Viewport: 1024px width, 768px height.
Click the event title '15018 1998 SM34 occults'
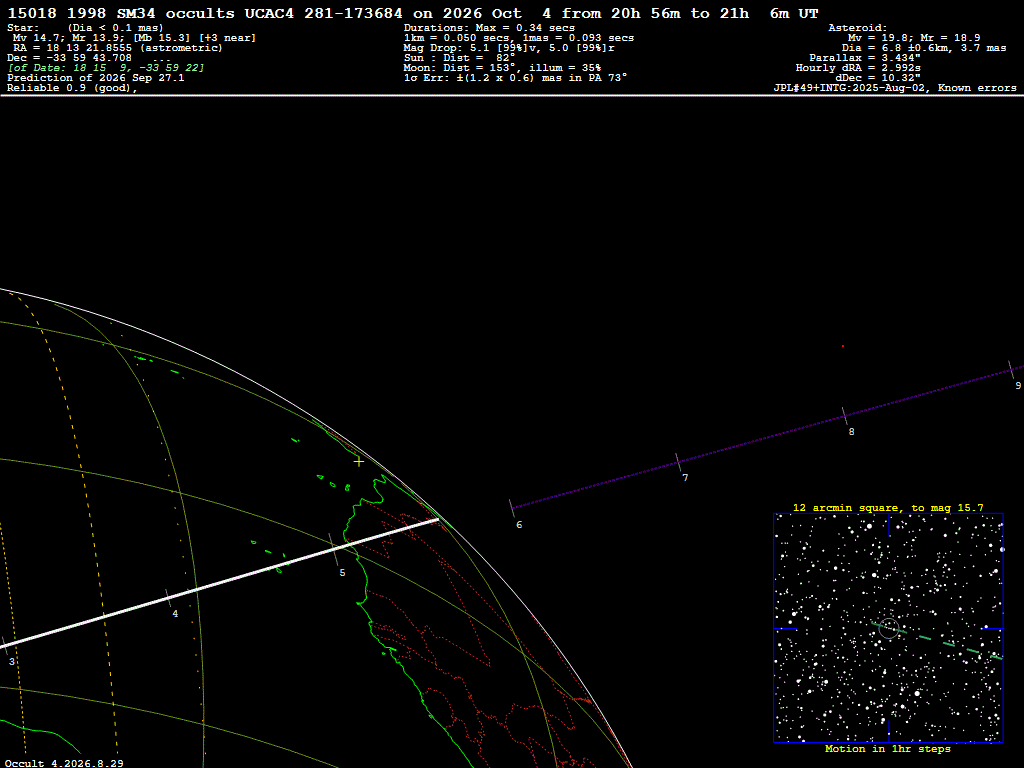coord(121,14)
